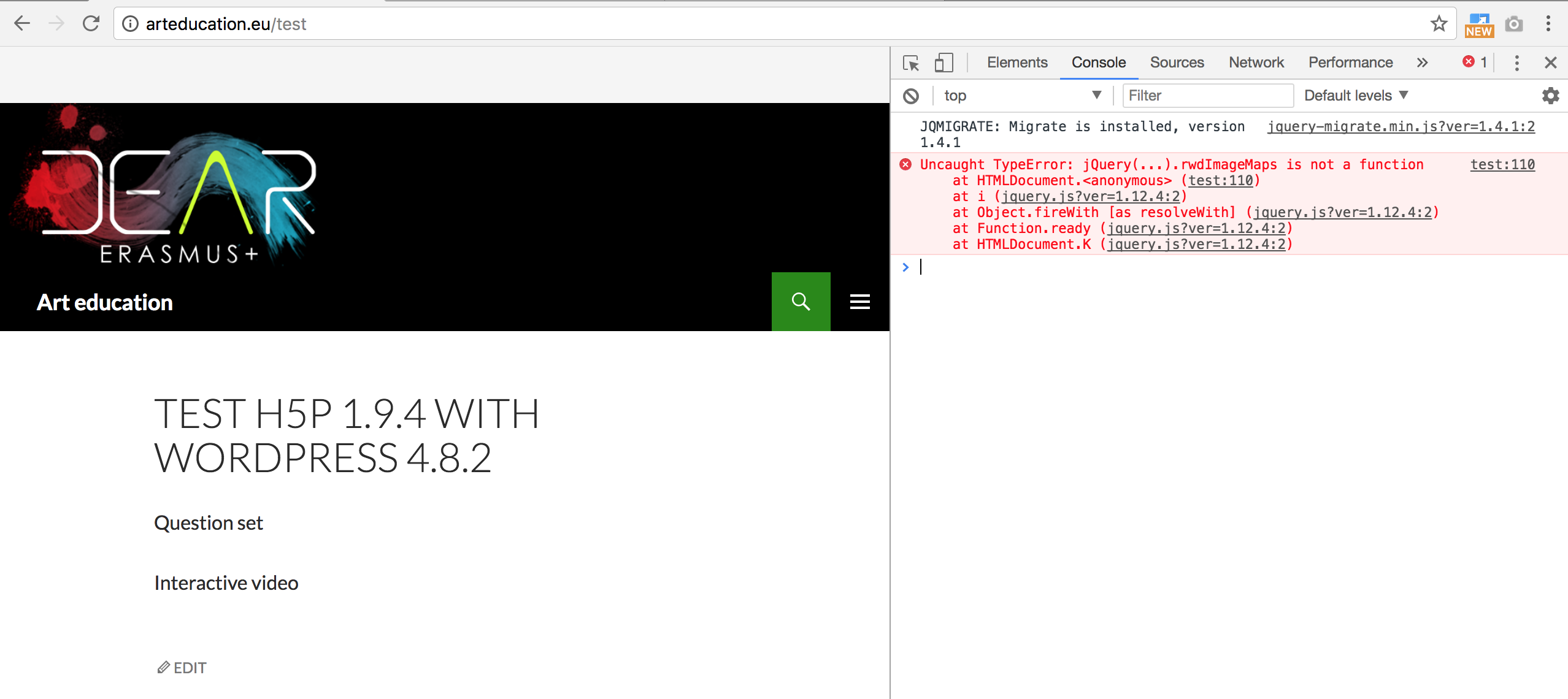Click the Interactive video text

click(x=226, y=583)
